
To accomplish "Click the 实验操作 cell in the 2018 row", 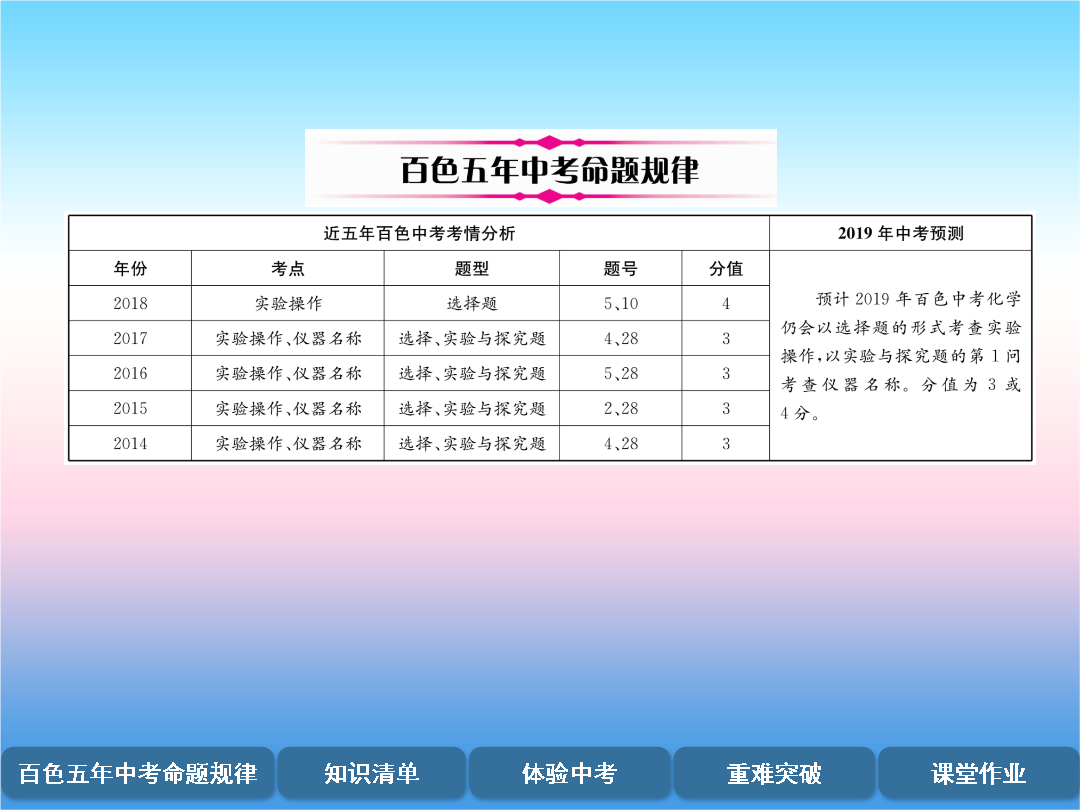I will click(x=288, y=303).
